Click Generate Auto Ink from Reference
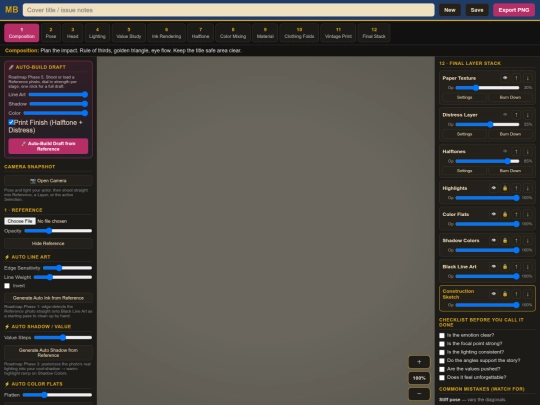Screen dimensions: 540x405 48,298
